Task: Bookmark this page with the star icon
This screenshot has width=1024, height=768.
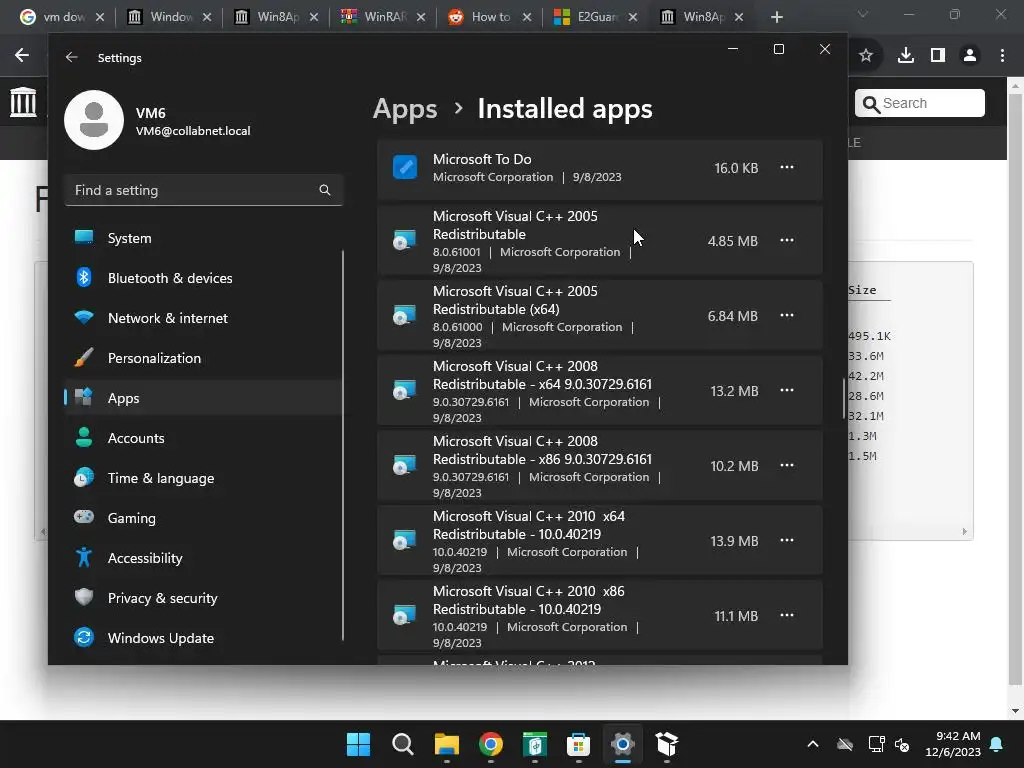Action: (866, 56)
